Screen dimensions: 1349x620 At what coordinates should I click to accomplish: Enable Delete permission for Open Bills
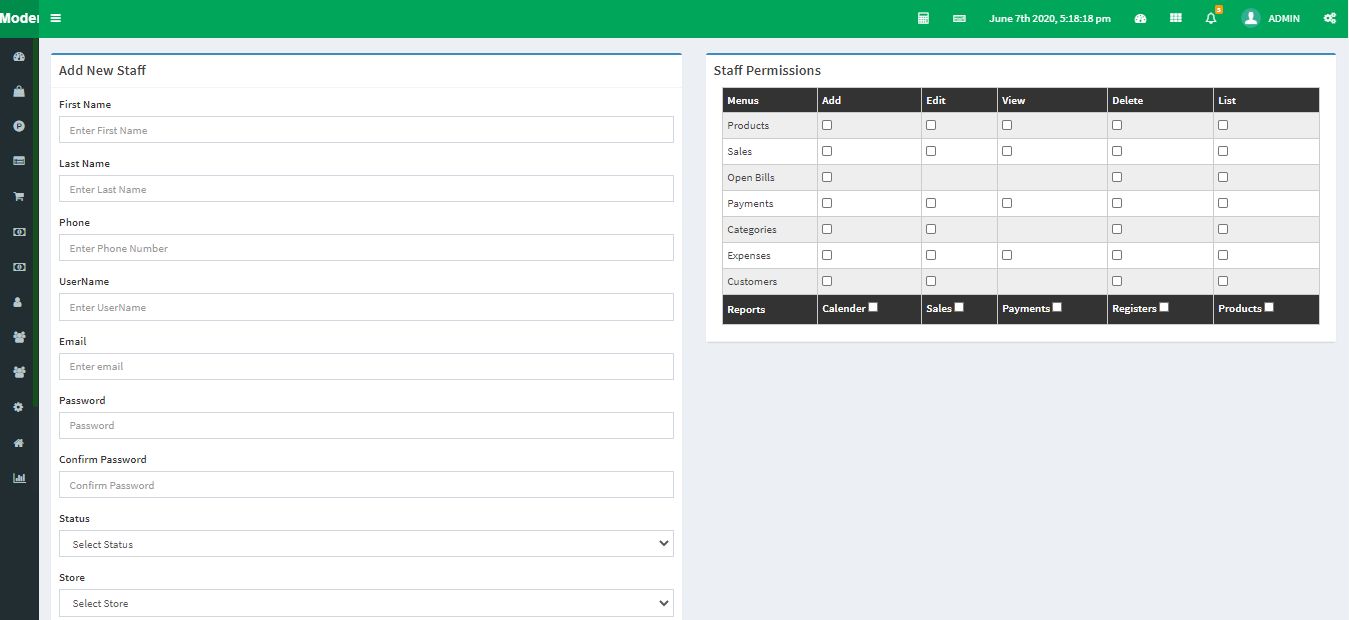pos(1117,177)
